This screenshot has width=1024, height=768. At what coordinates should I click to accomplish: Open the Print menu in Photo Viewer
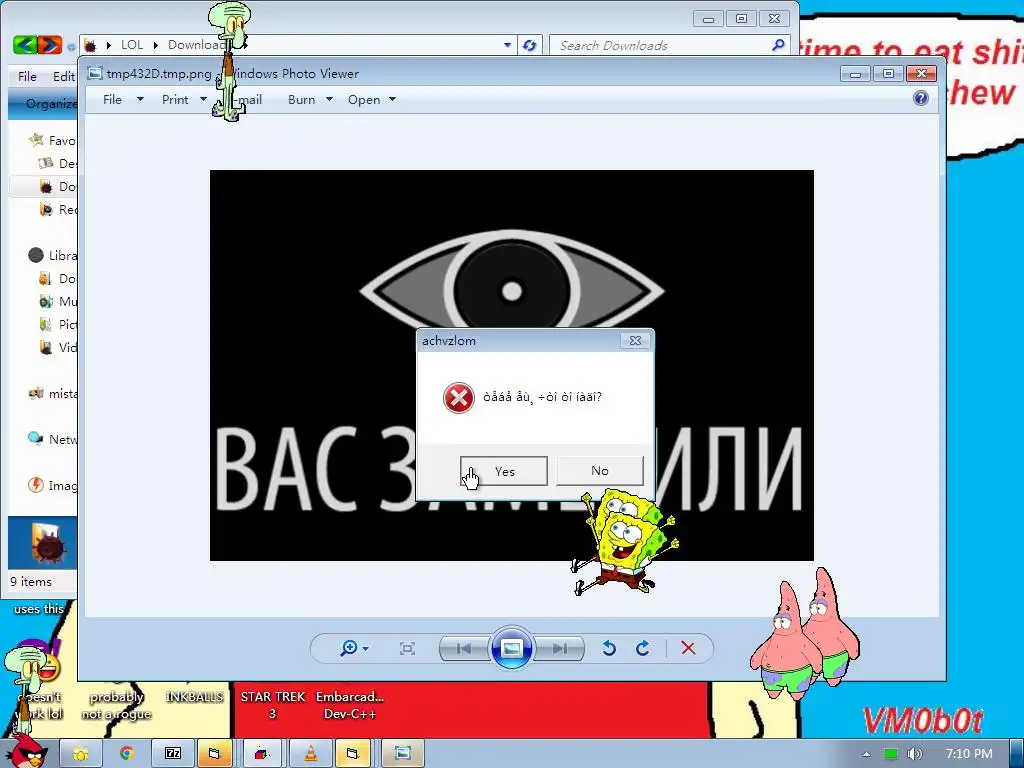[x=175, y=99]
